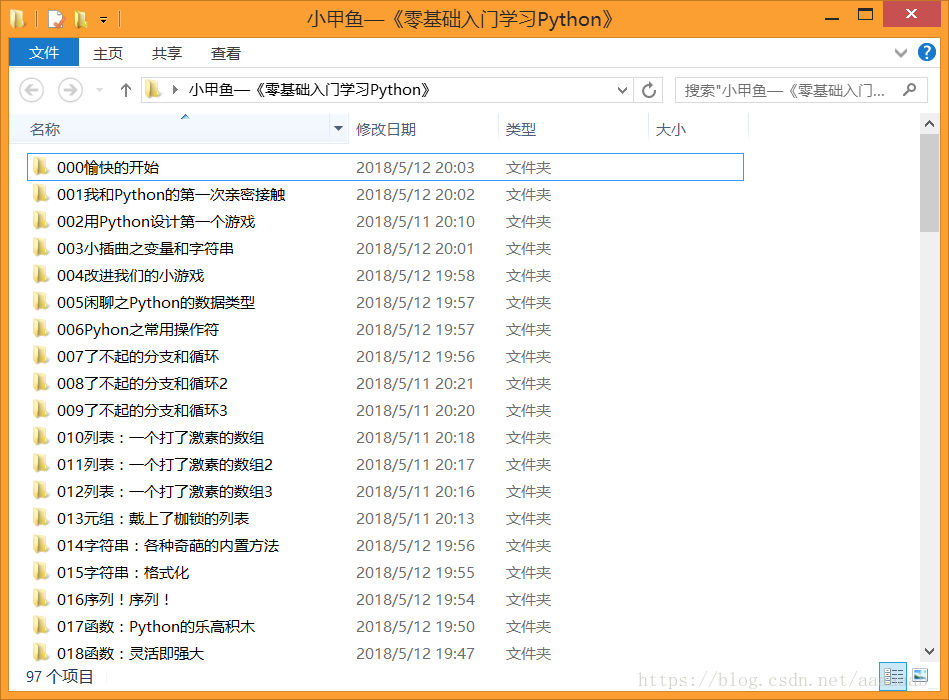Image resolution: width=949 pixels, height=700 pixels.
Task: Select folder 009了不起的分支和循环3
Action: click(385, 411)
